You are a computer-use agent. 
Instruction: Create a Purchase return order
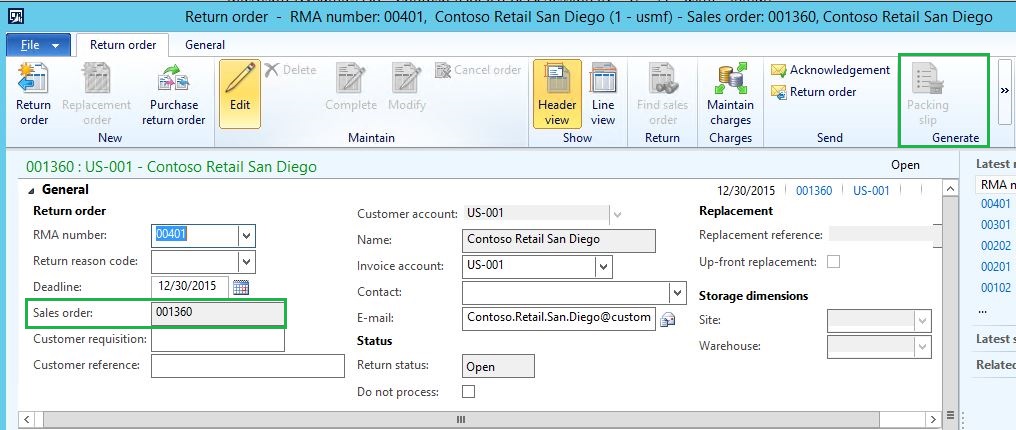[x=173, y=95]
